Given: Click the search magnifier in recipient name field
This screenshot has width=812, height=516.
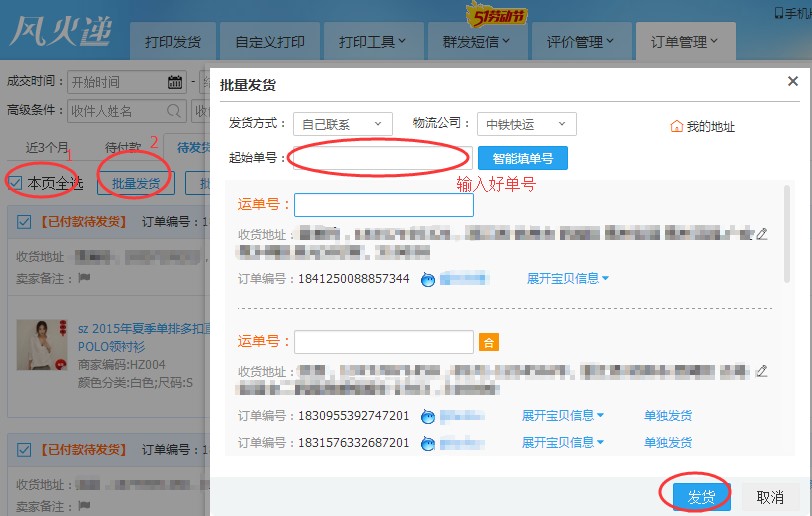Looking at the screenshot, I should point(174,111).
